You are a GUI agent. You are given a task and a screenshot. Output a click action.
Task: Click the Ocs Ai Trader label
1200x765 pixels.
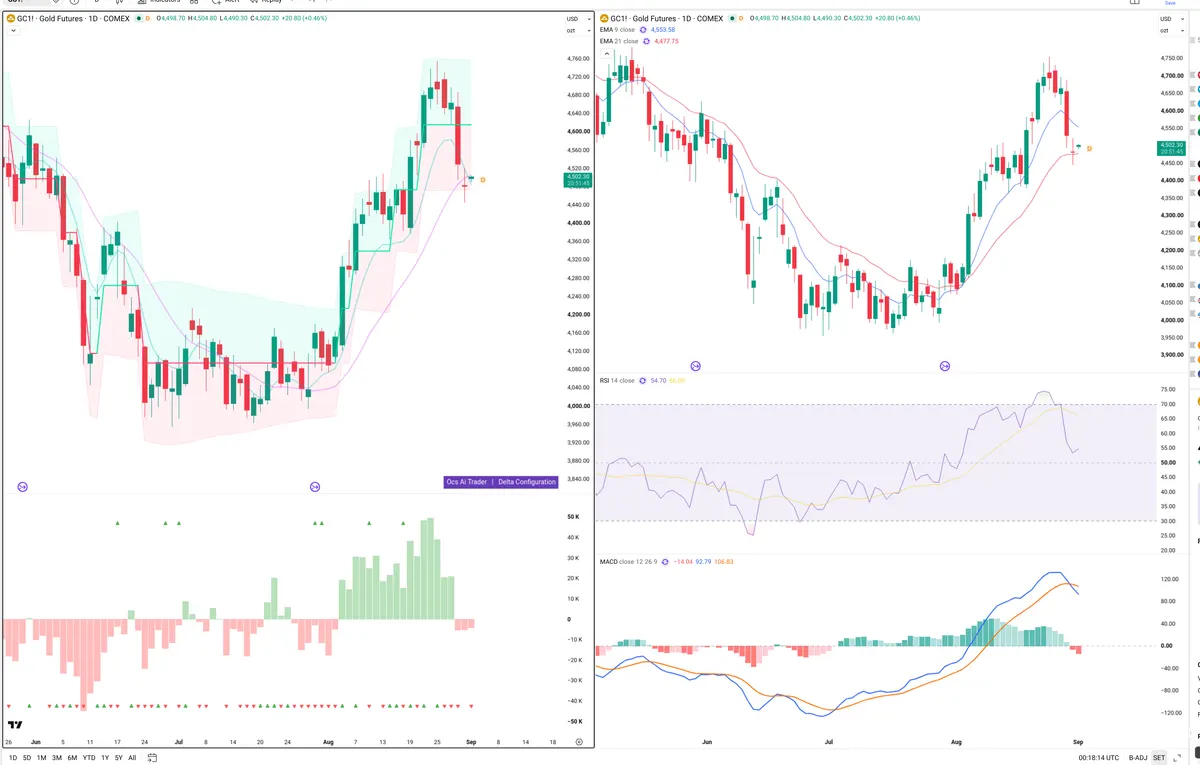[x=467, y=482]
